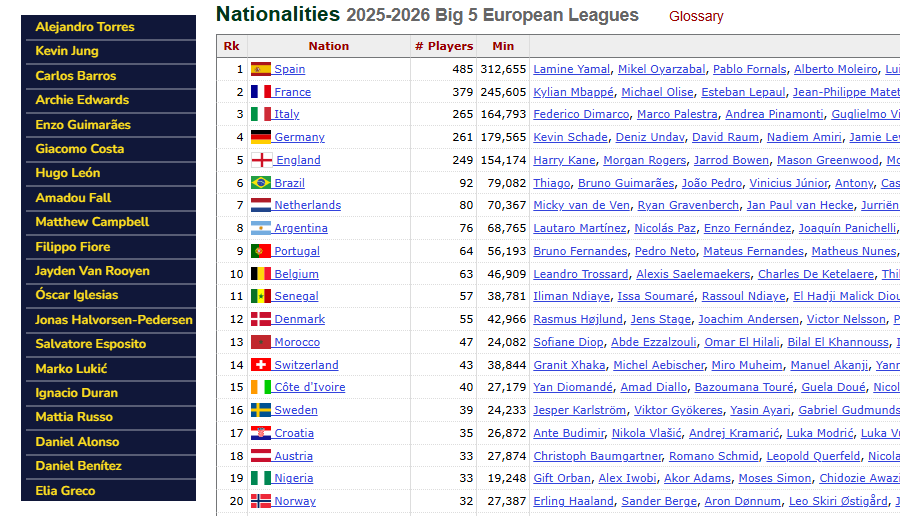The height and width of the screenshot is (516, 900).
Task: Click the Switzerland flag icon
Action: click(x=261, y=364)
